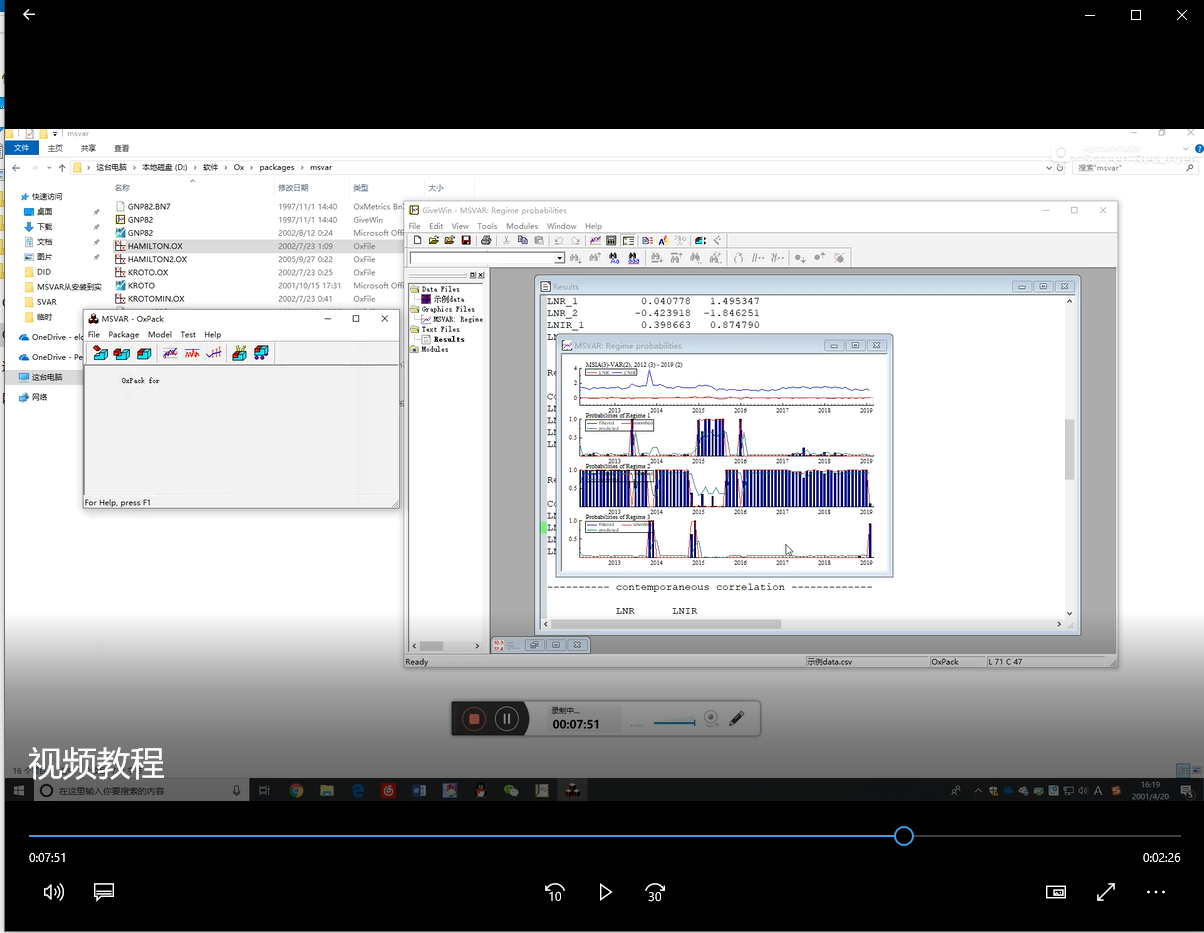Screen dimensions: 1204x933
Task: Open the video volume control
Action: tap(54, 892)
